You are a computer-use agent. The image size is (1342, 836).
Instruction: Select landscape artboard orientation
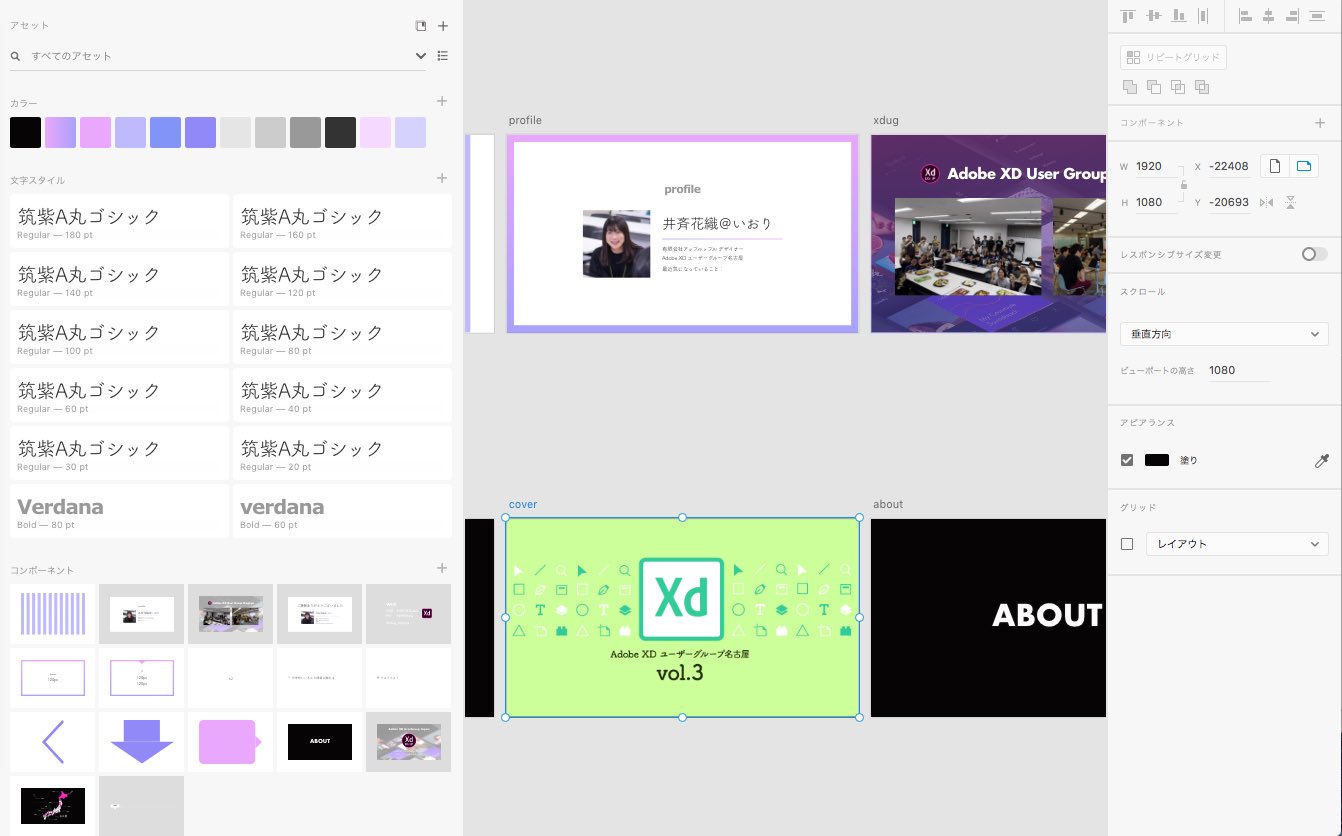(1303, 166)
